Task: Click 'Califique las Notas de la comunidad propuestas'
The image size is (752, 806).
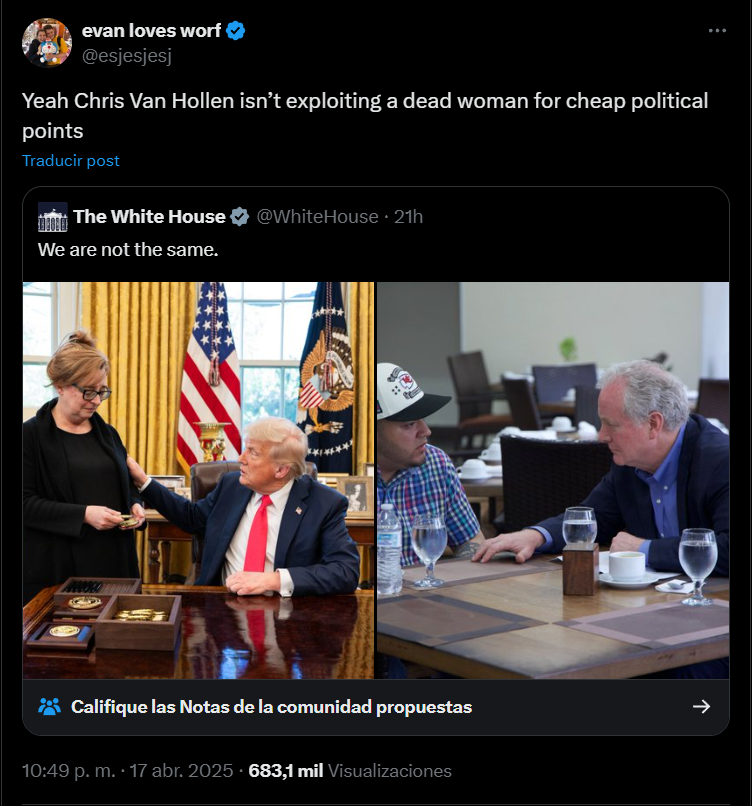Action: pos(271,707)
